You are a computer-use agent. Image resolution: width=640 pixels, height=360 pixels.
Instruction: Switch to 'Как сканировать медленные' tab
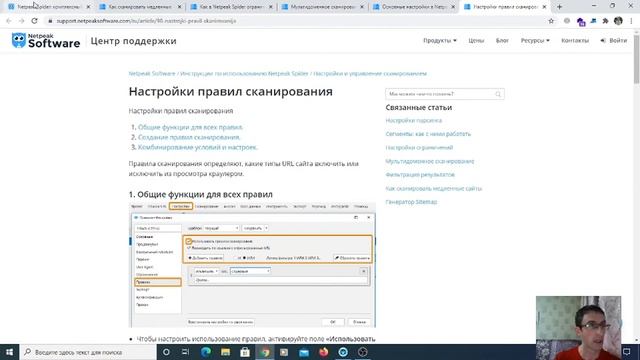139,7
